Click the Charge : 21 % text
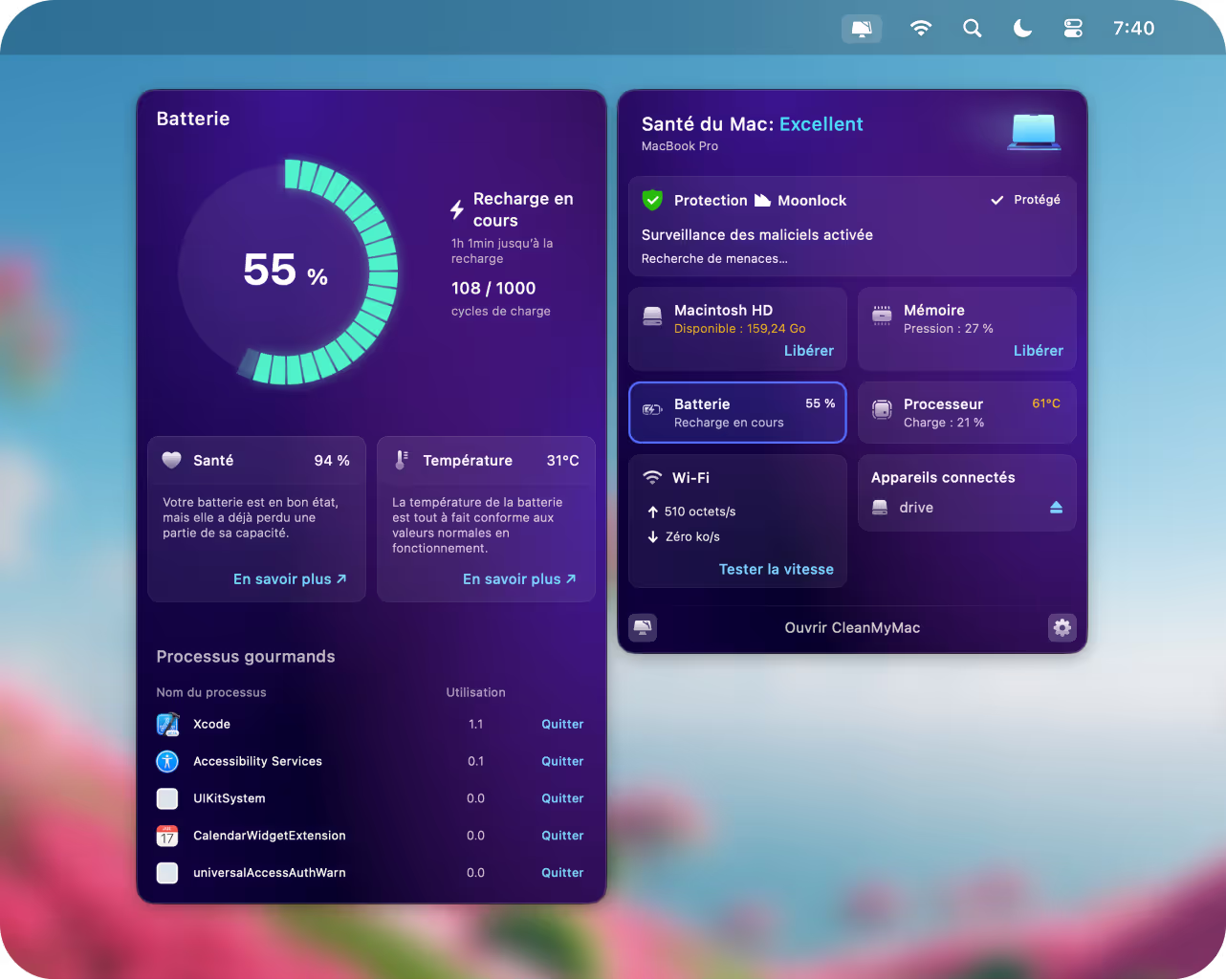1226x980 pixels. pos(944,423)
